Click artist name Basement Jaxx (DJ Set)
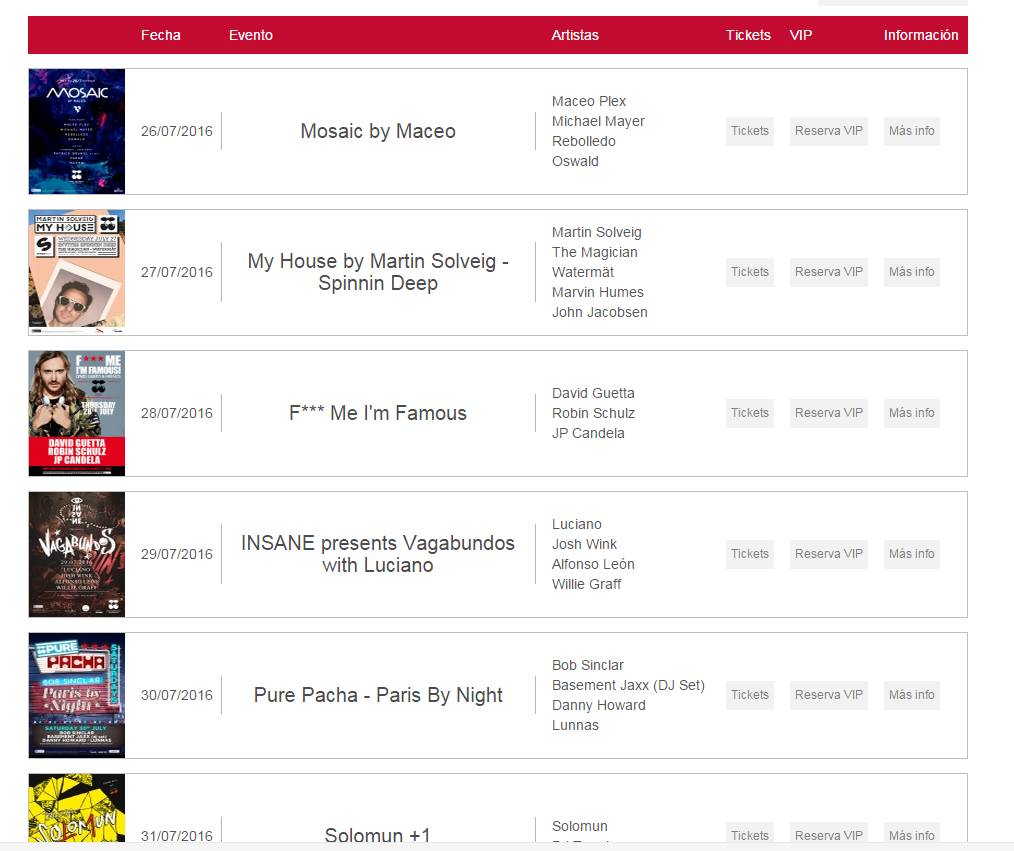Image resolution: width=1014 pixels, height=851 pixels. [629, 685]
